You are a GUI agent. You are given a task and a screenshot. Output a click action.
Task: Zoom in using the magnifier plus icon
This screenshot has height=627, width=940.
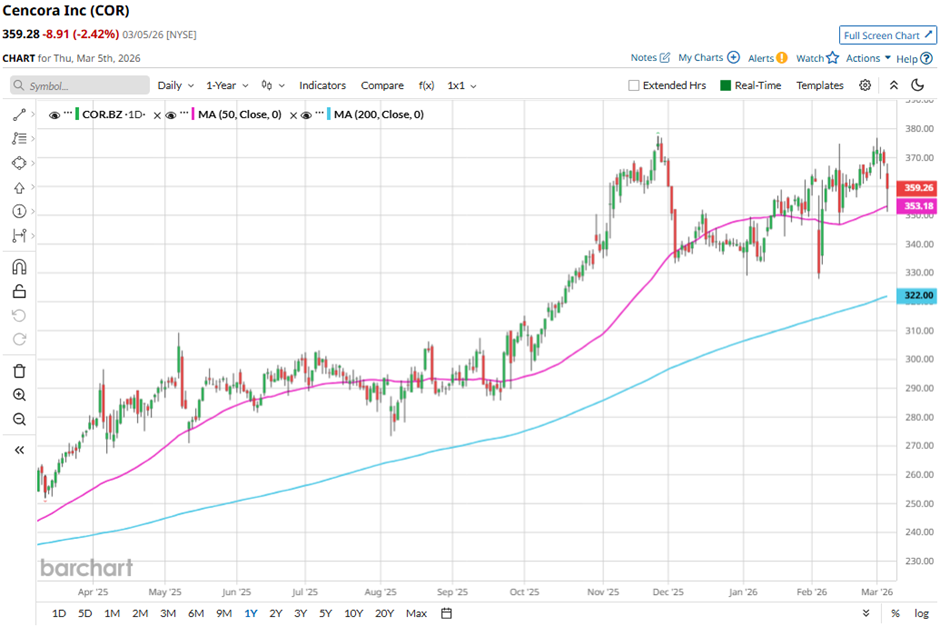click(x=19, y=395)
